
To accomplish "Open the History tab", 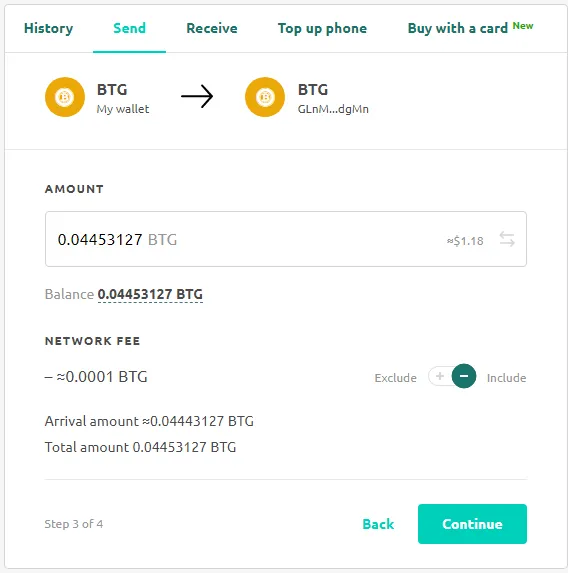I will coord(49,29).
